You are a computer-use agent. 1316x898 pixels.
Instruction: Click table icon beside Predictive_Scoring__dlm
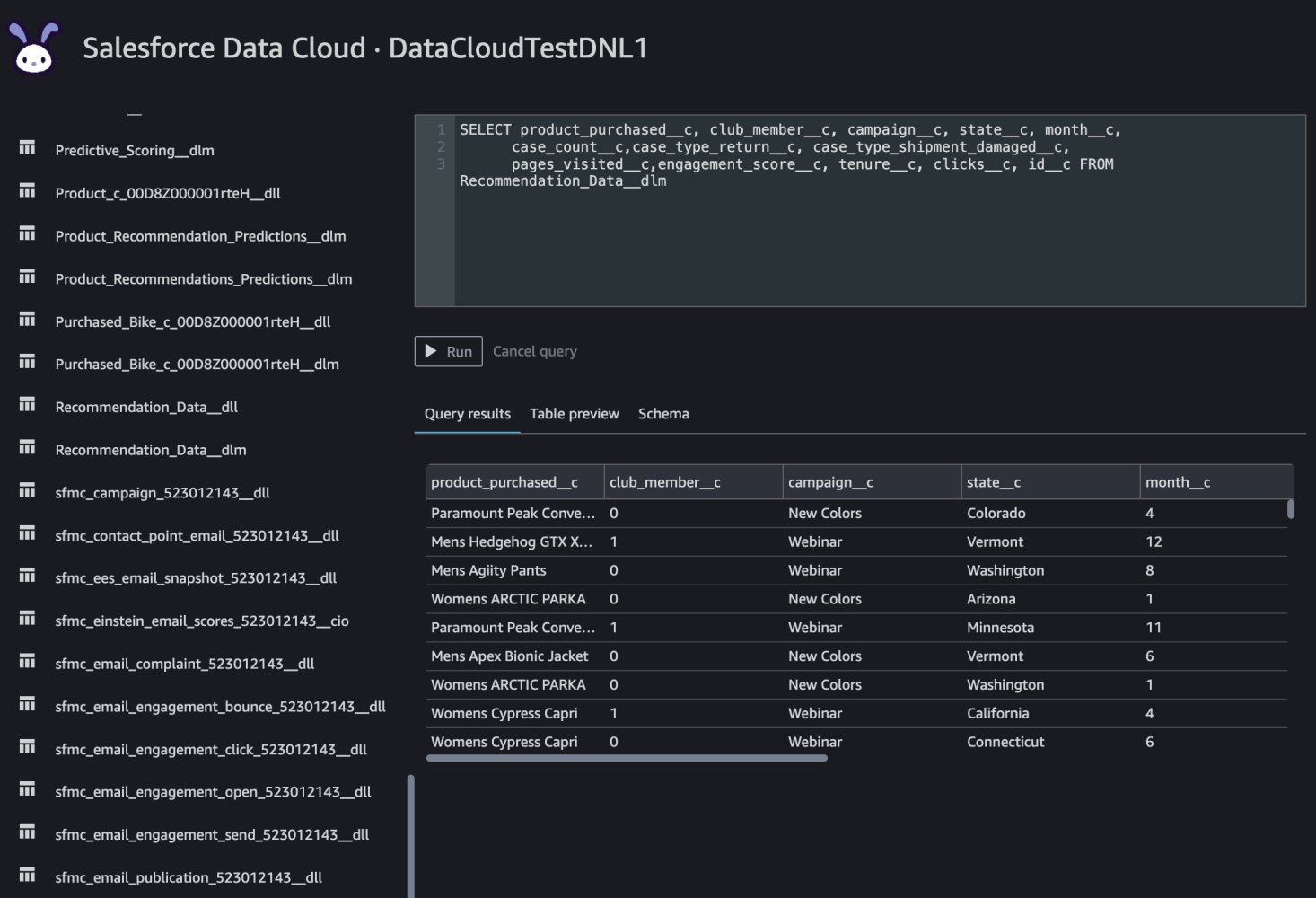[28, 148]
